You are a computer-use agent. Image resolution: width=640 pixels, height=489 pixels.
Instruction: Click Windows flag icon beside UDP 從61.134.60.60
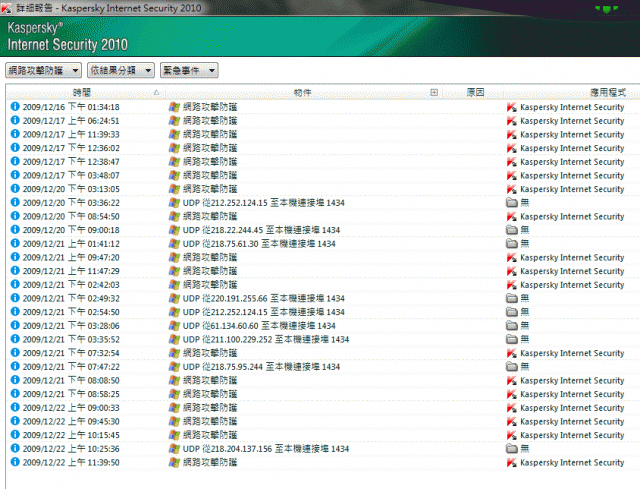tap(174, 326)
